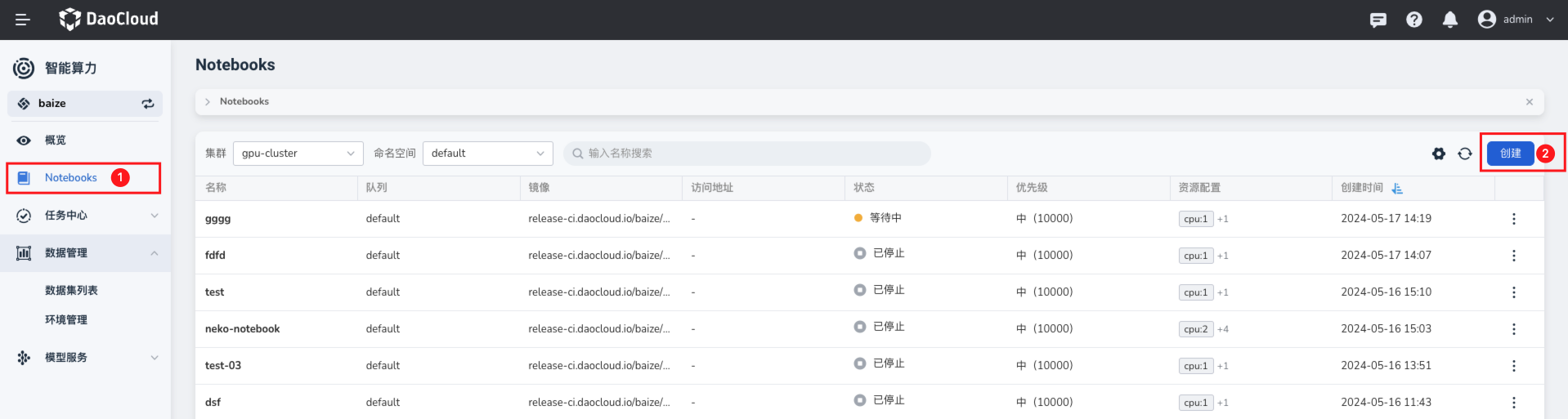
Task: Sort by creation time icon
Action: 1397,189
